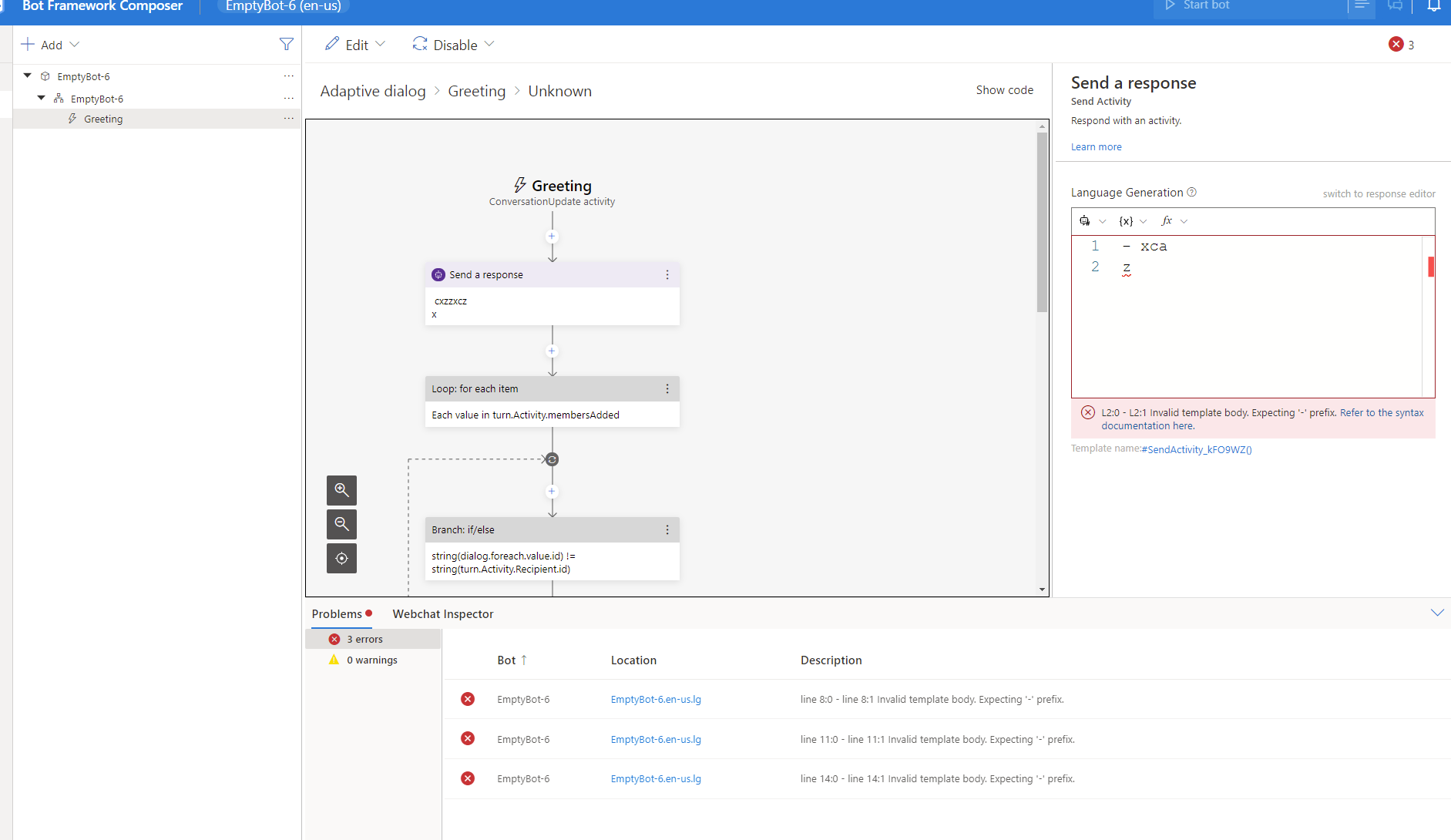Switch to the Problems tab

pos(341,614)
